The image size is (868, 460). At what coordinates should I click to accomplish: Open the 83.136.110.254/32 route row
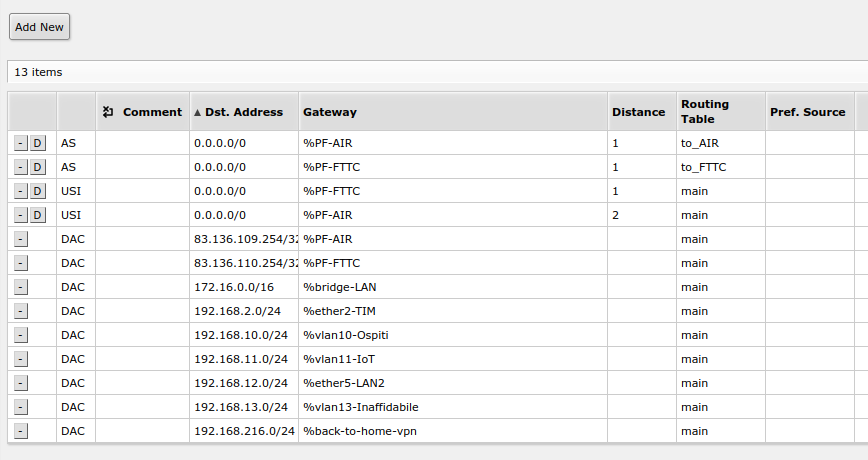[245, 263]
